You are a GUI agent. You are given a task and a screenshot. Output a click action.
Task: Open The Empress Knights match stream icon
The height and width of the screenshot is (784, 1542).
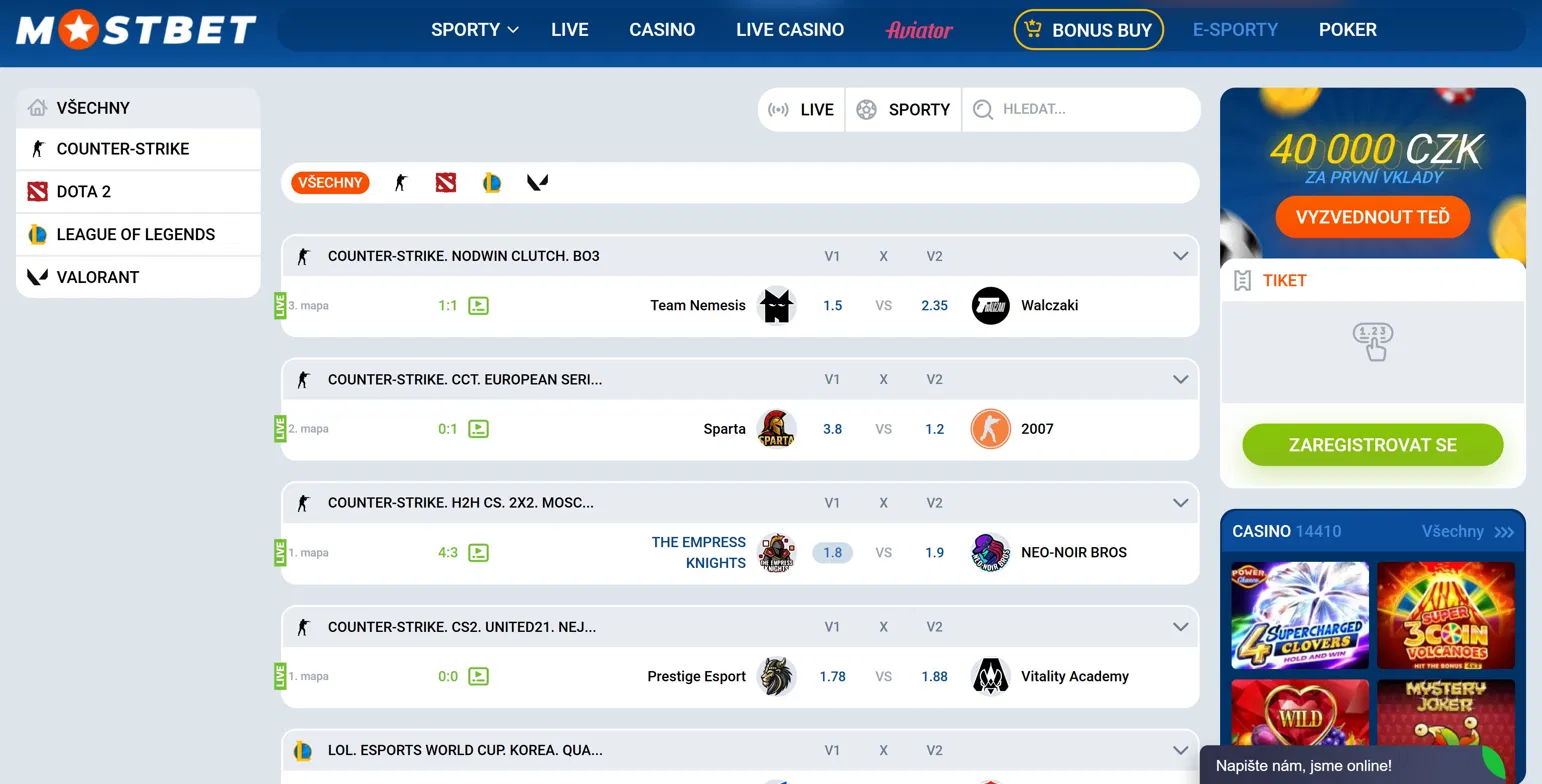tap(478, 553)
